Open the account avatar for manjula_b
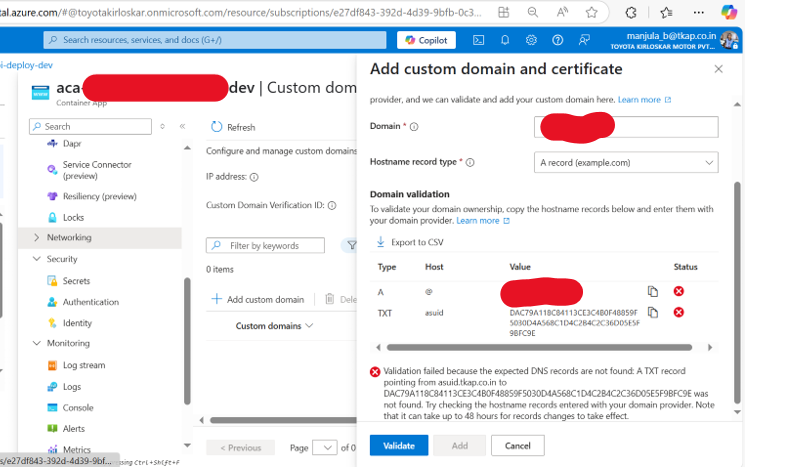This screenshot has height=471, width=804. pyautogui.click(x=729, y=40)
